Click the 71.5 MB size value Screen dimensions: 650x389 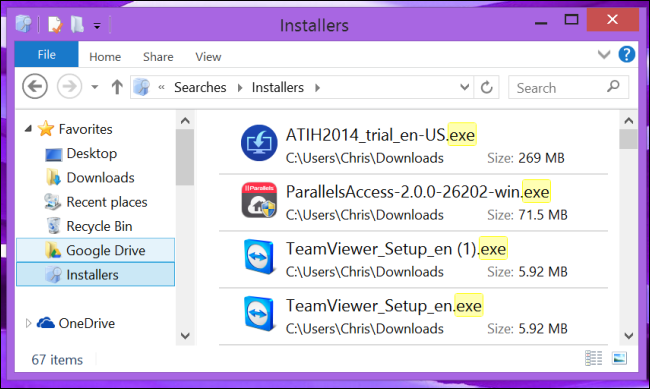pyautogui.click(x=542, y=215)
